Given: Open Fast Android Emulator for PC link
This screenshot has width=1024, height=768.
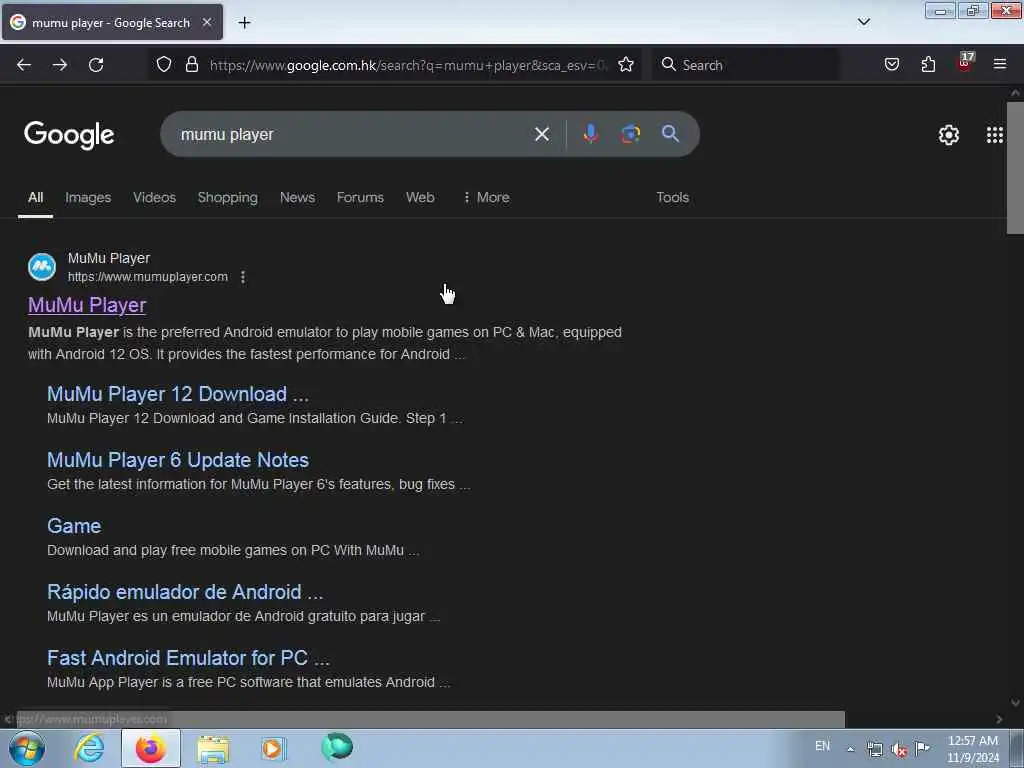Looking at the screenshot, I should tap(188, 658).
